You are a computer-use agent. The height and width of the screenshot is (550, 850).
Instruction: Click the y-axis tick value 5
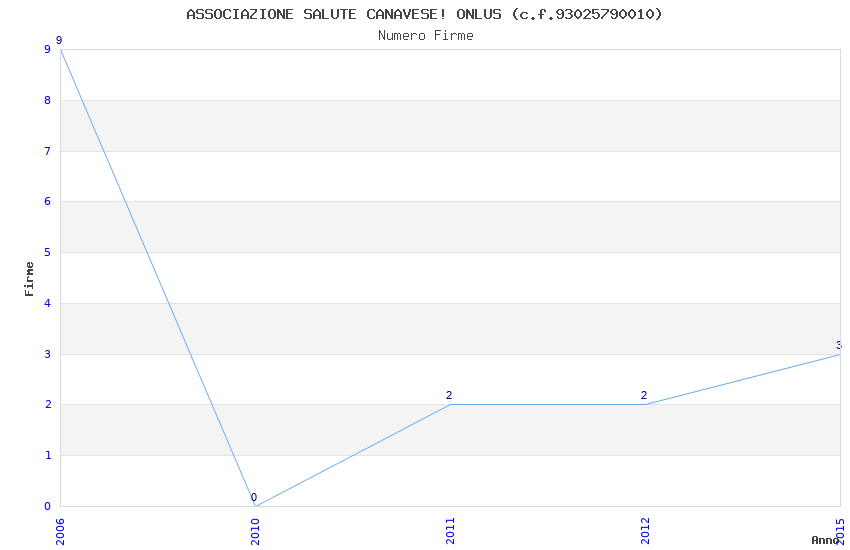(48, 253)
